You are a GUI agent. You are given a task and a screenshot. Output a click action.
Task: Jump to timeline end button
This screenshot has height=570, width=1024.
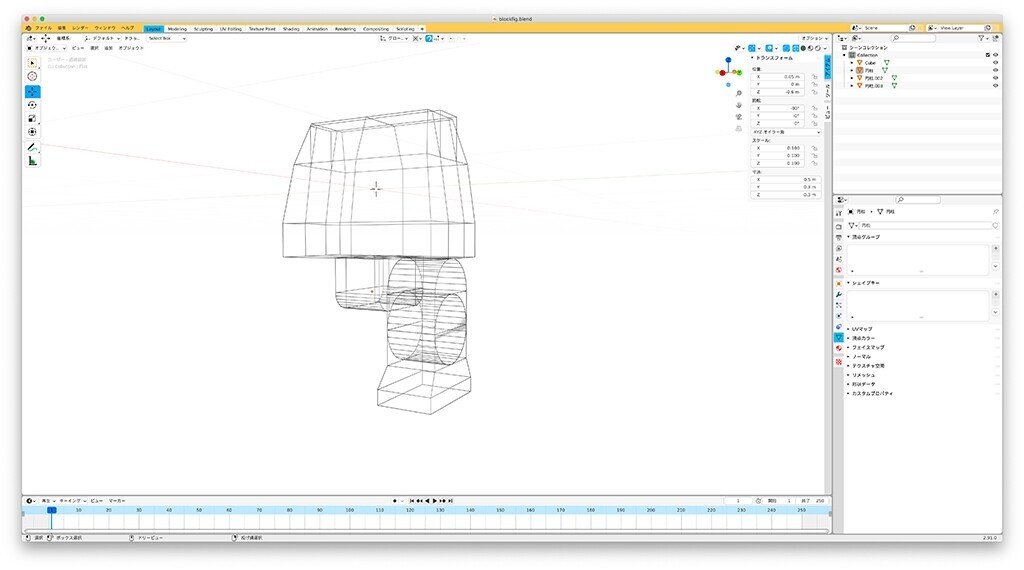click(450, 501)
